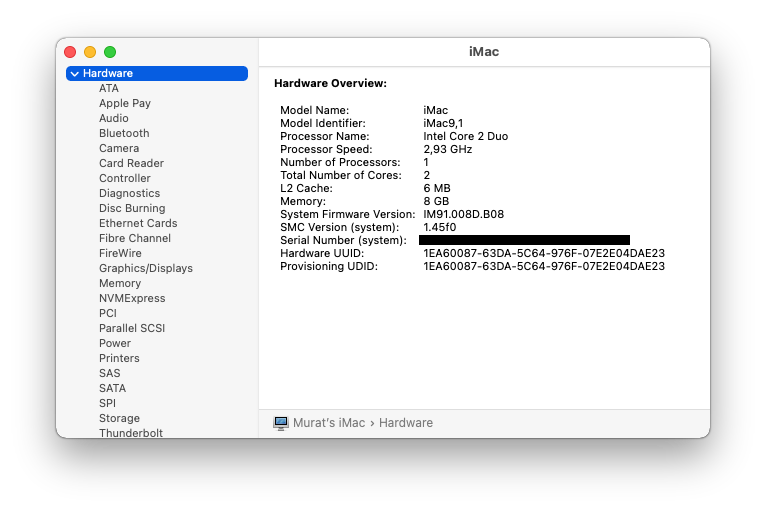Zoom the window with the green button
Screen dimensions: 766x512
pyautogui.click(x=110, y=52)
